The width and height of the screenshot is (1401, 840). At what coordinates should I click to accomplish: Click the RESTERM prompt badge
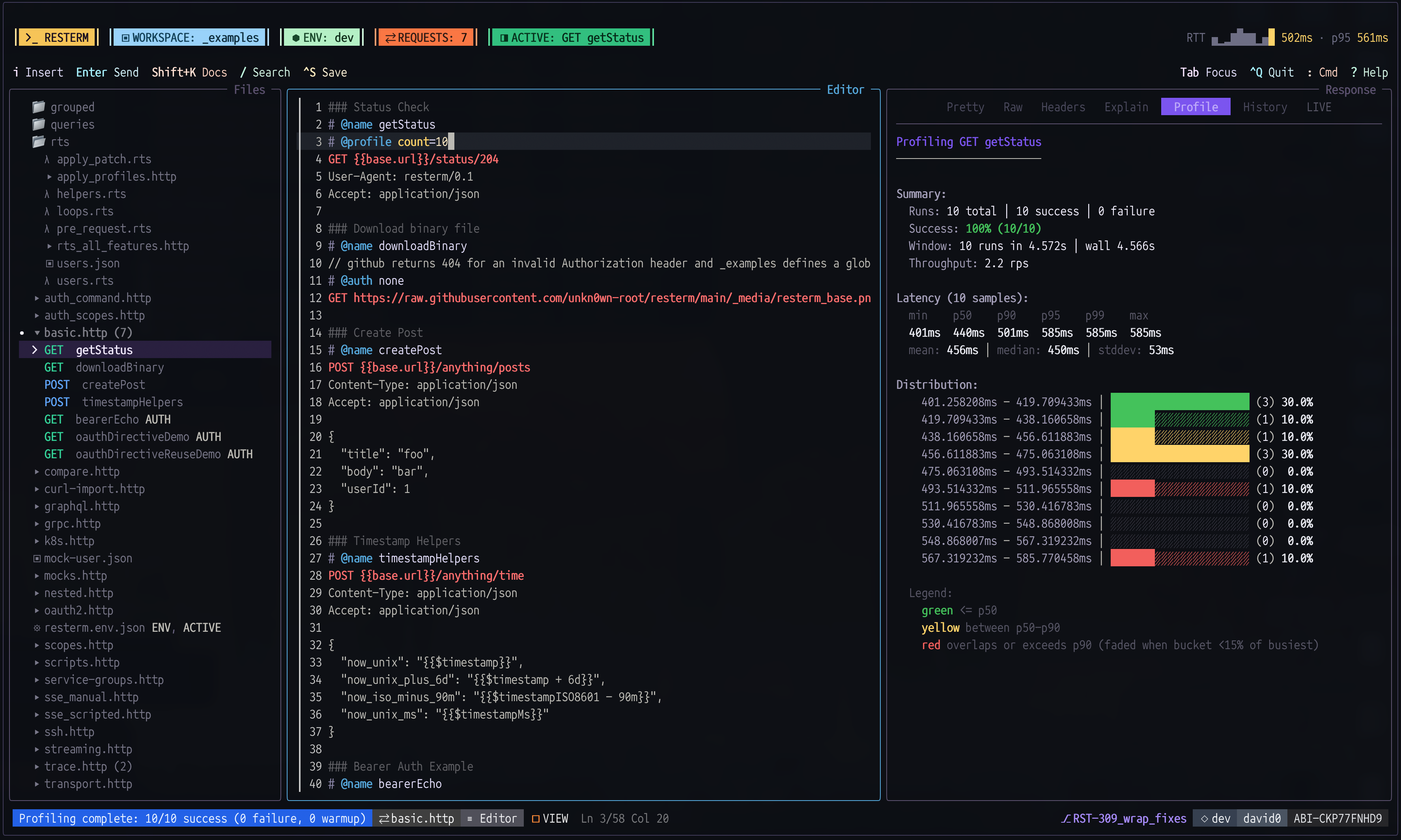(57, 37)
